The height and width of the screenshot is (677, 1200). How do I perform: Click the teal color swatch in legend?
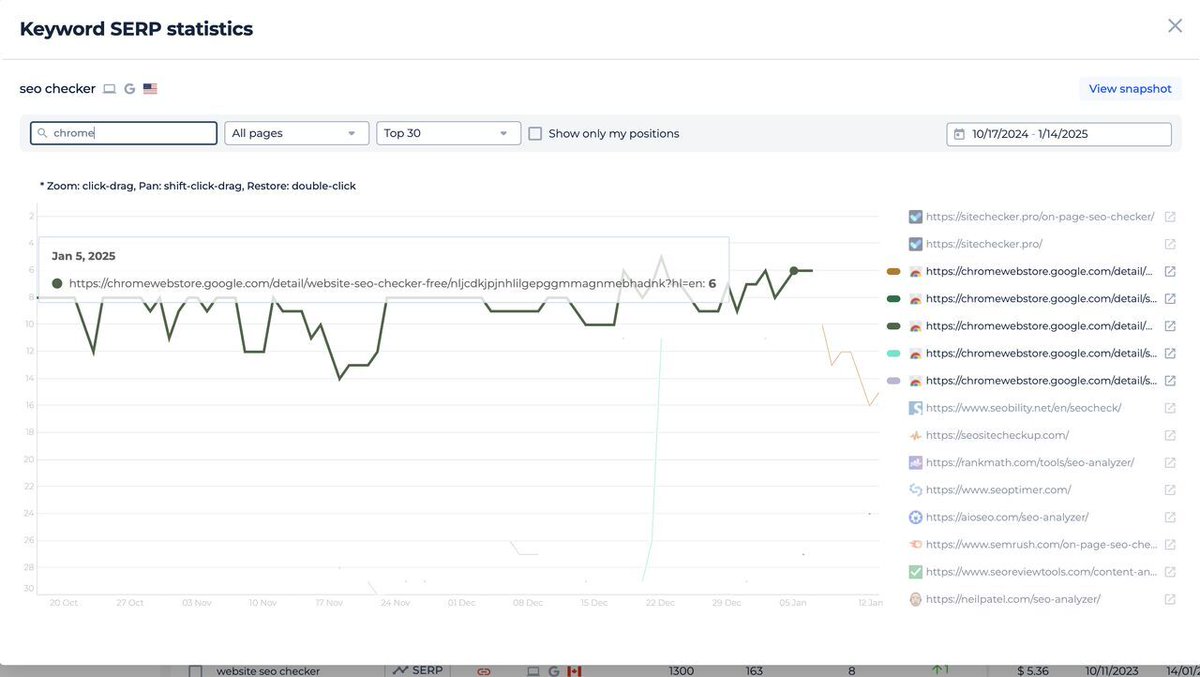point(894,353)
